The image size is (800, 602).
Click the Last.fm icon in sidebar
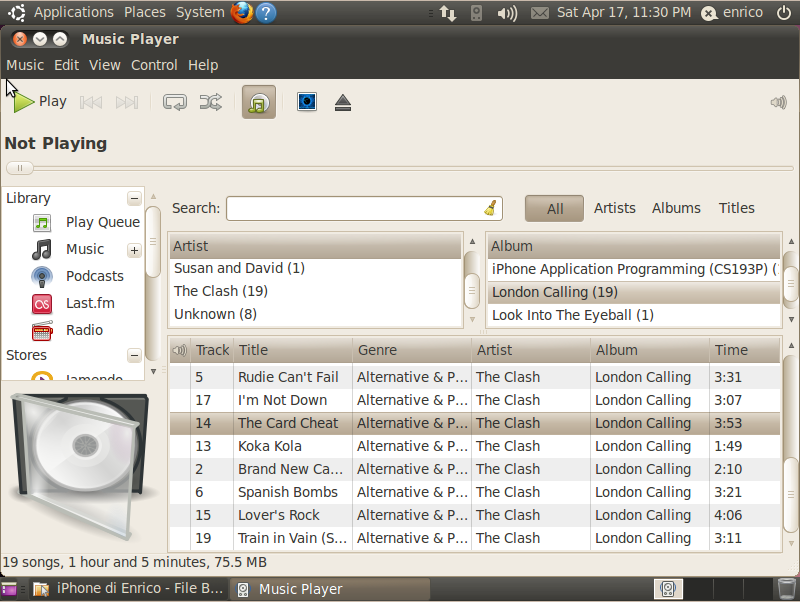click(x=42, y=304)
